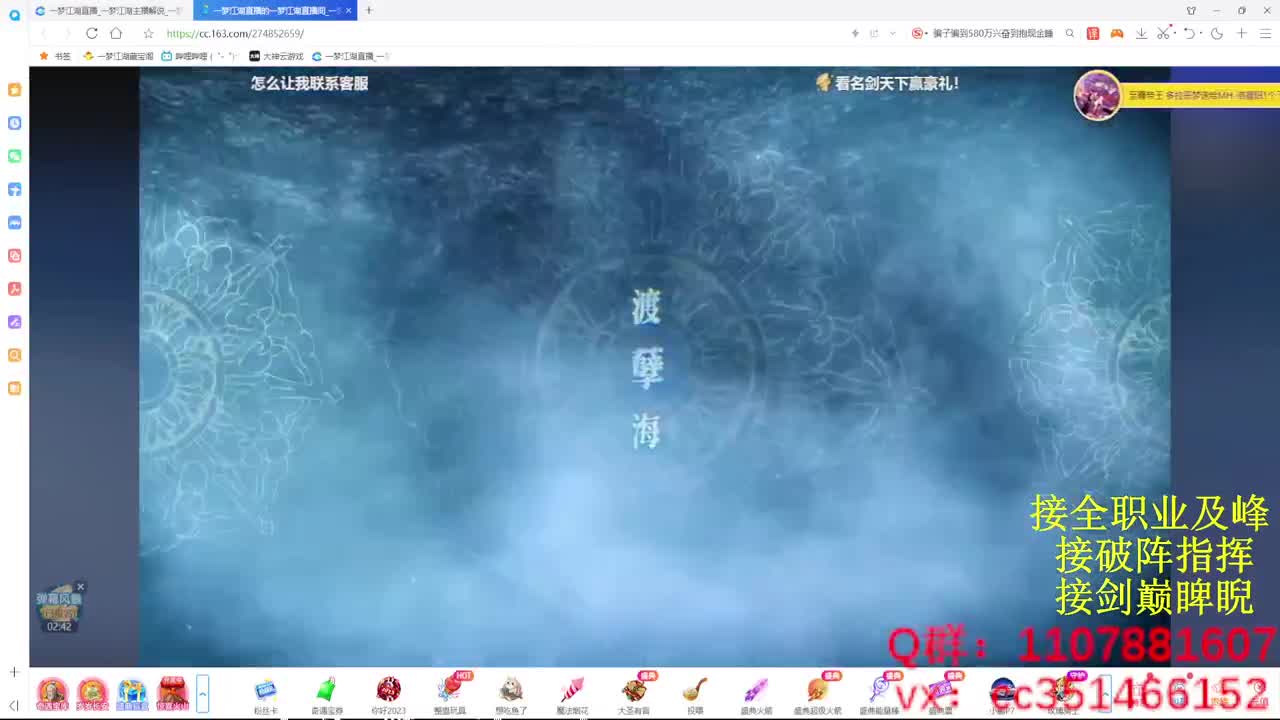
Task: Open the purple notes sidebar icon
Action: (x=14, y=322)
